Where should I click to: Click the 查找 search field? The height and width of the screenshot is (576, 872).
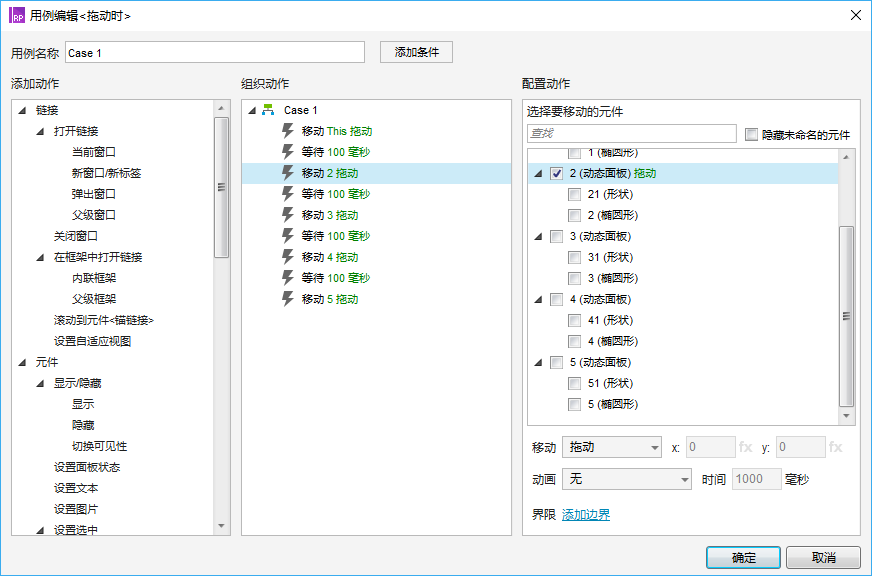[x=631, y=134]
